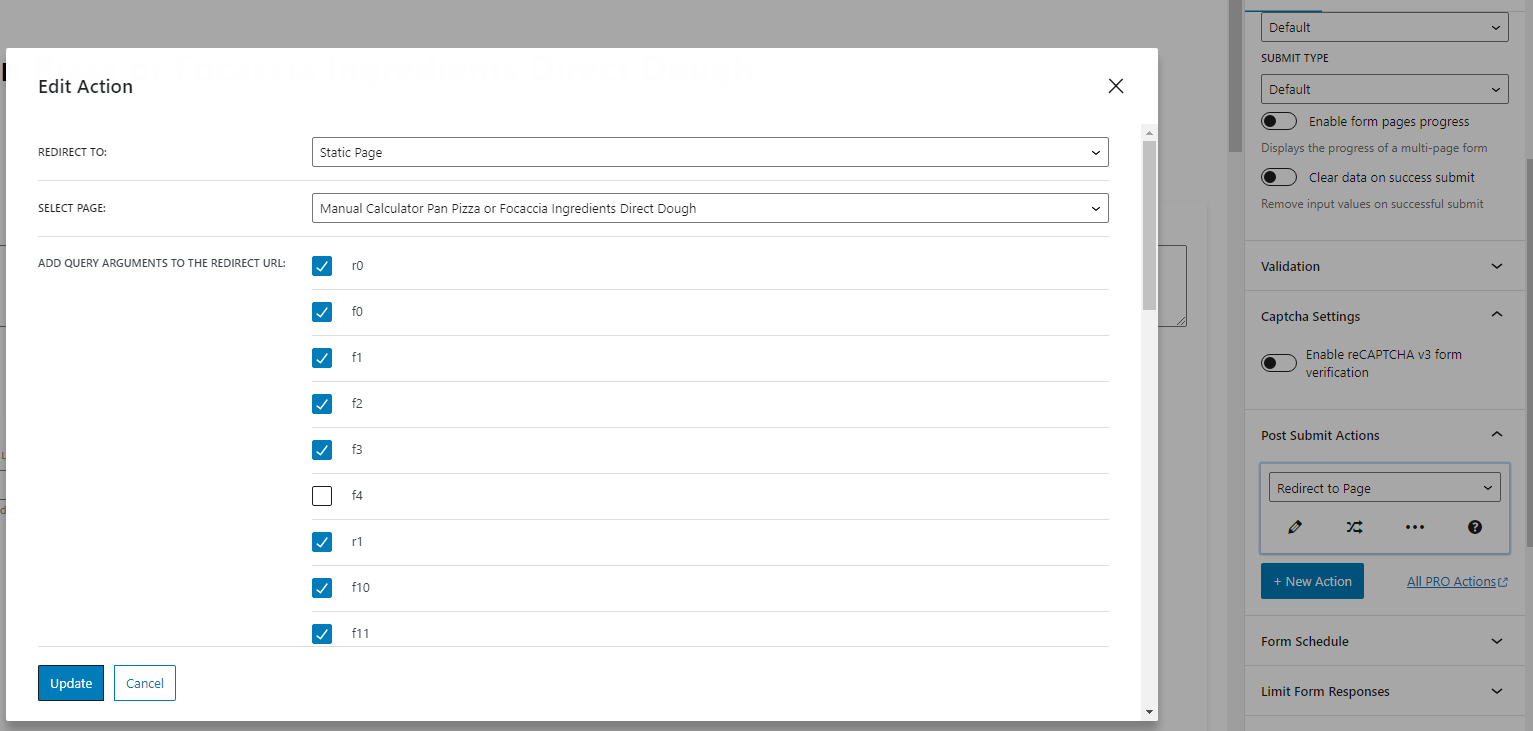Image resolution: width=1533 pixels, height=731 pixels.
Task: Toggle Clear data on success submit
Action: (x=1278, y=176)
